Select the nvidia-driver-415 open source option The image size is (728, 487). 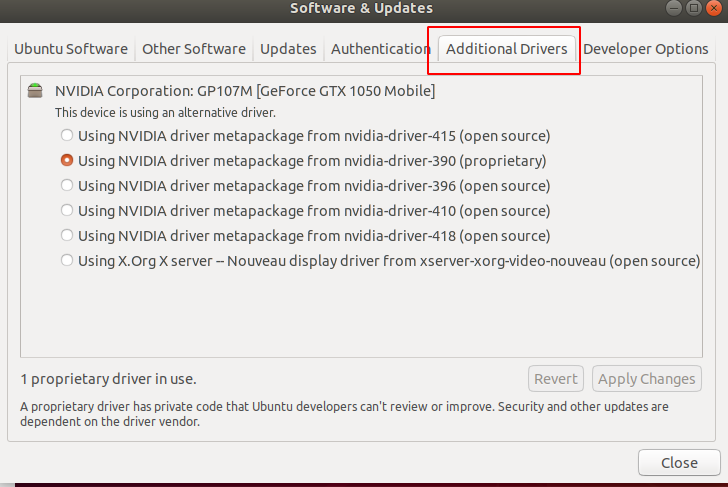[x=67, y=135]
